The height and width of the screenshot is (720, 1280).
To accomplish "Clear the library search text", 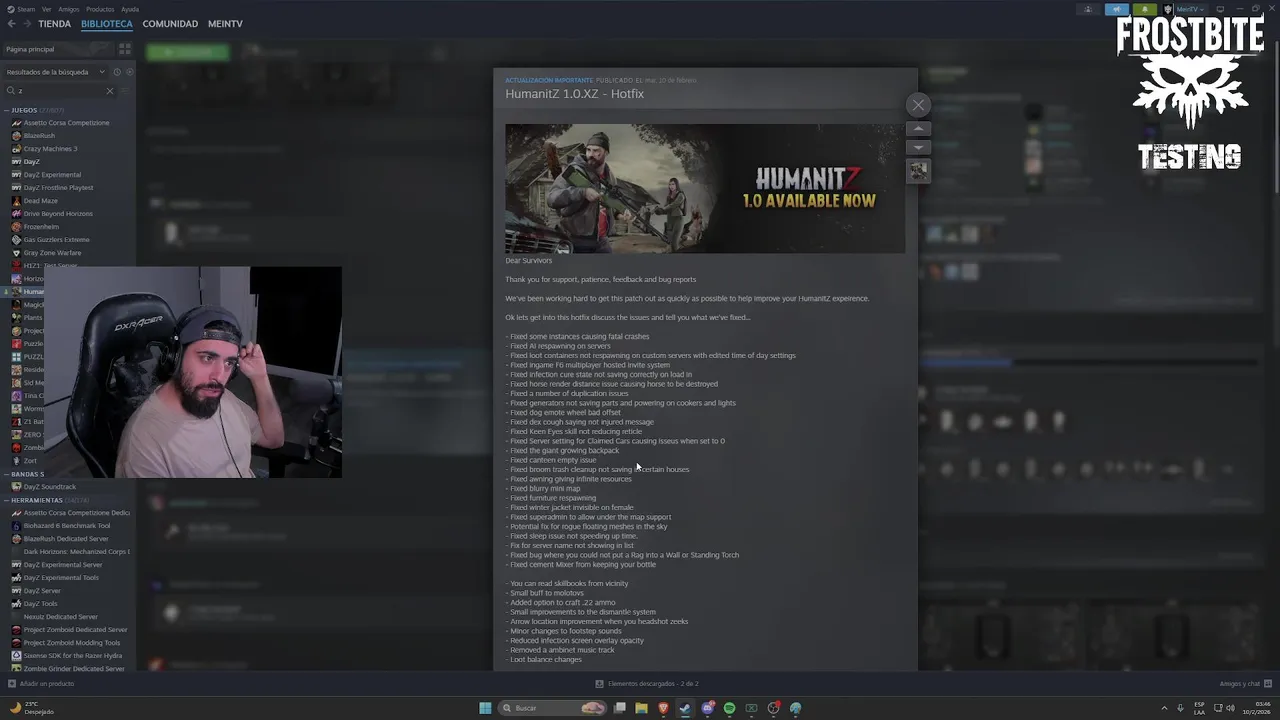I will 110,91.
